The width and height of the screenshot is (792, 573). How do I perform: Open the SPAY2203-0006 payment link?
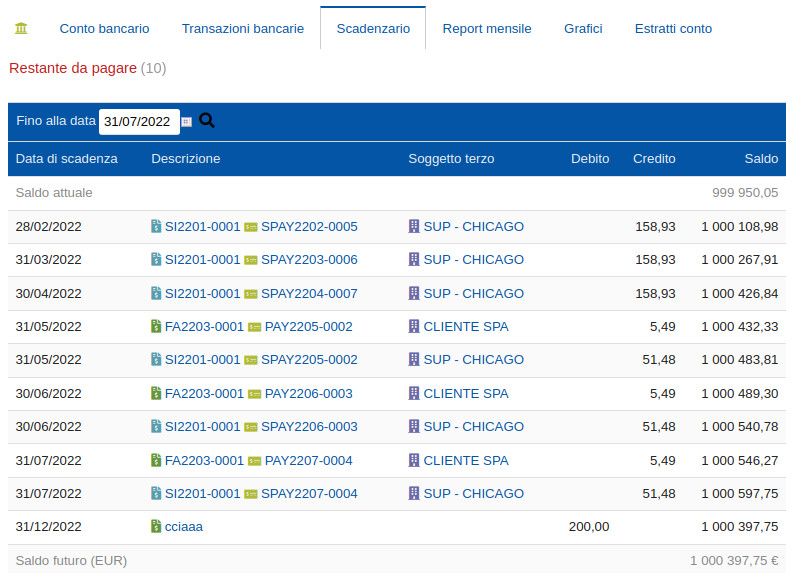[x=309, y=260]
